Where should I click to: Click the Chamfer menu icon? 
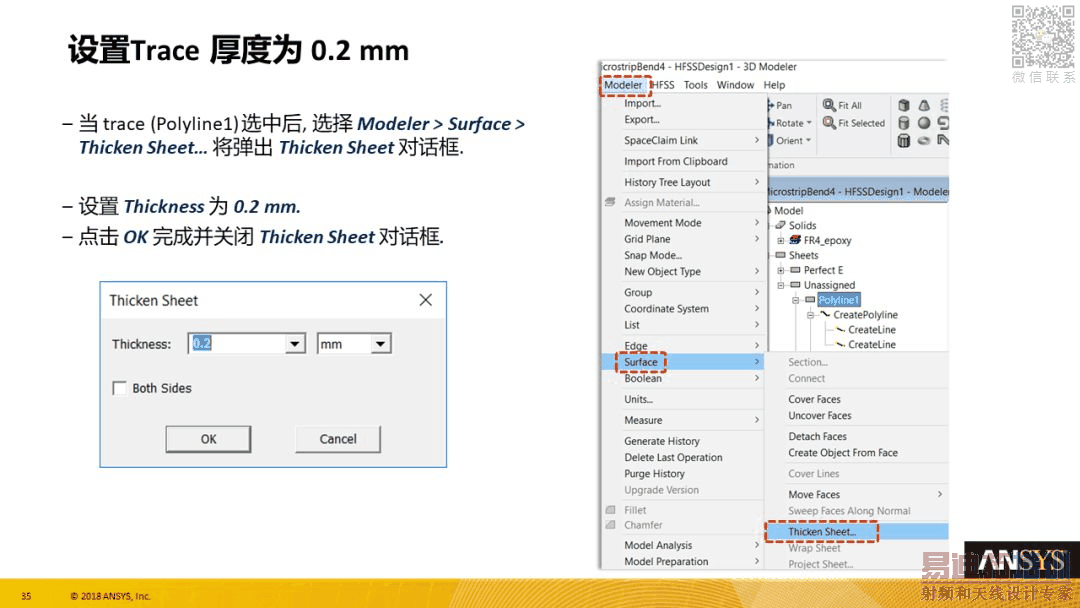610,525
